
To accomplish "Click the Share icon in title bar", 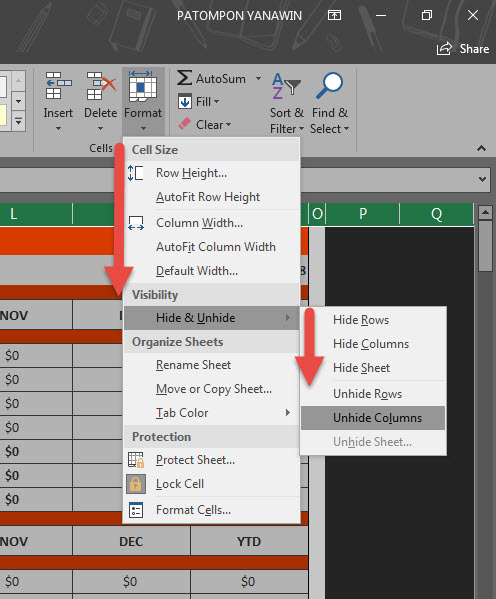I will tap(444, 49).
